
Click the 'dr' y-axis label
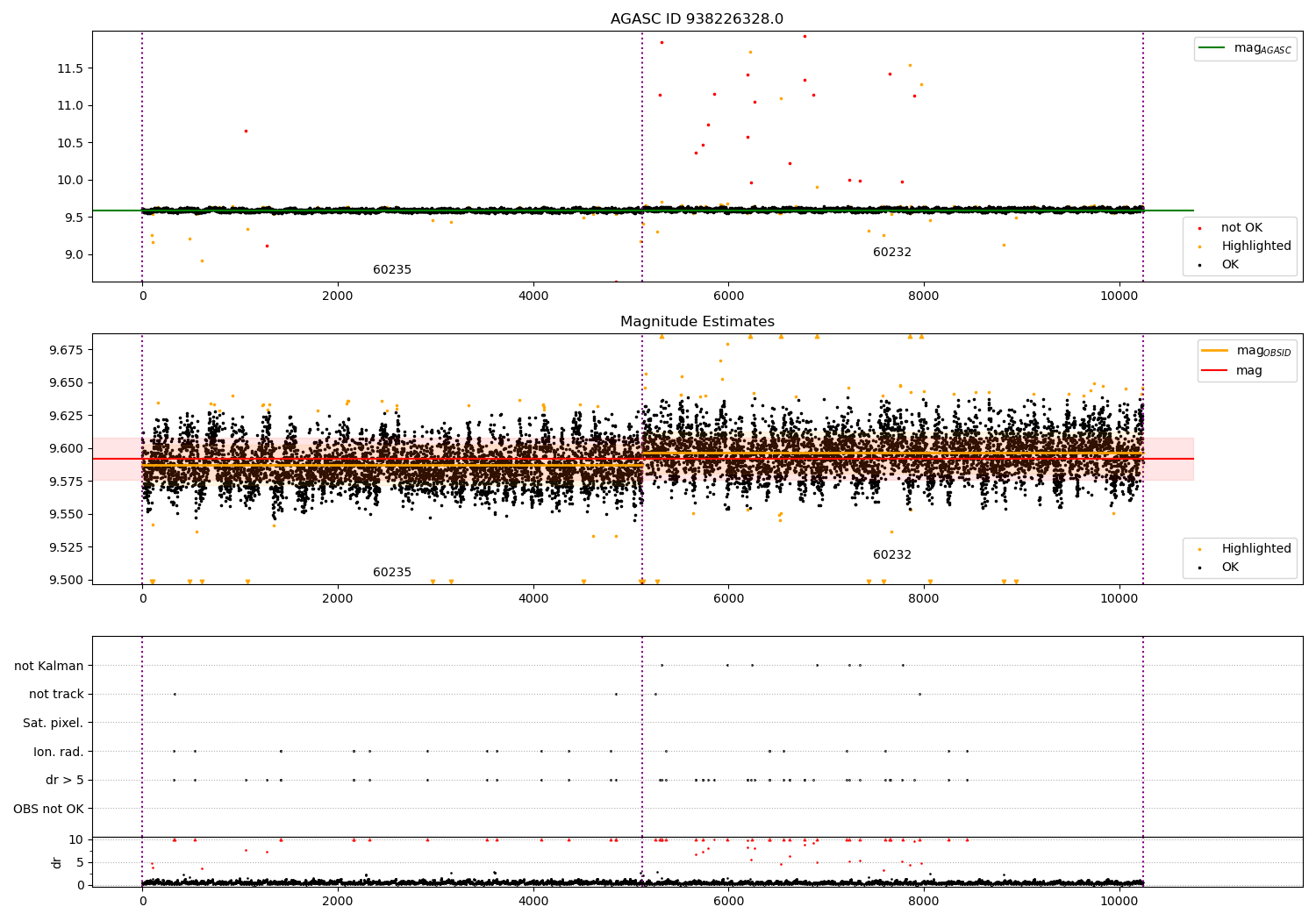click(57, 862)
